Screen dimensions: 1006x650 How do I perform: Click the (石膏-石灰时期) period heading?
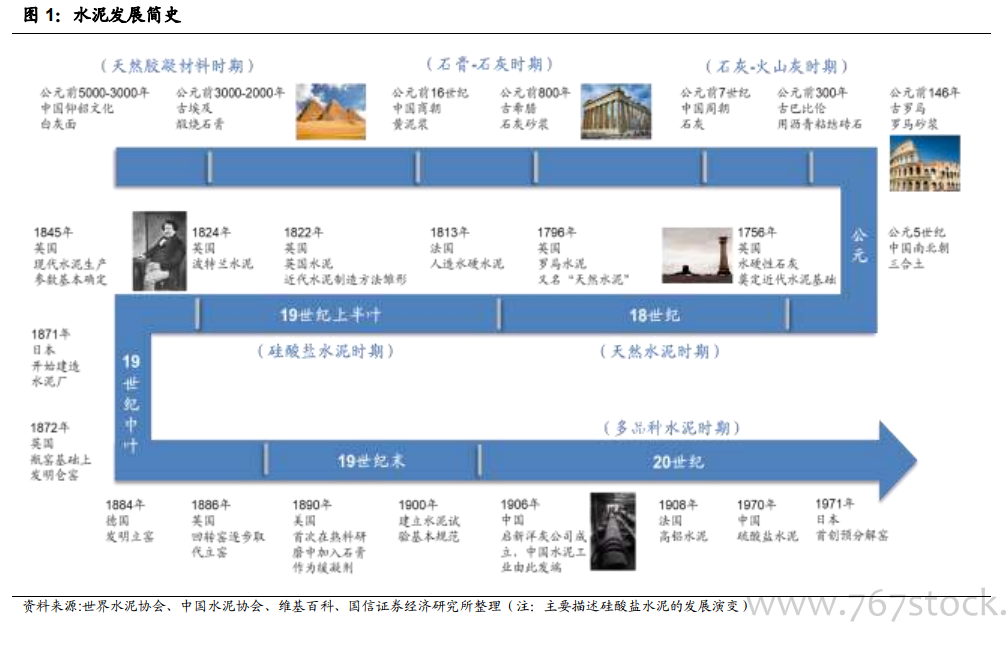[490, 64]
